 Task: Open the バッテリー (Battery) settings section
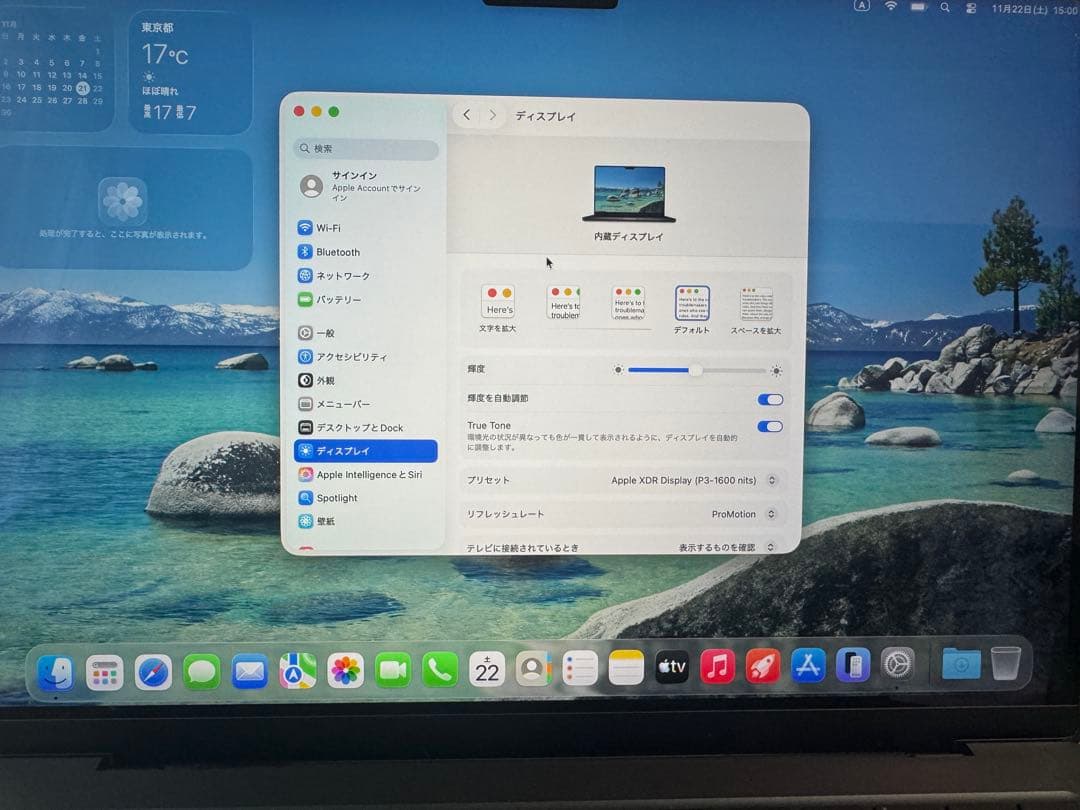point(336,299)
